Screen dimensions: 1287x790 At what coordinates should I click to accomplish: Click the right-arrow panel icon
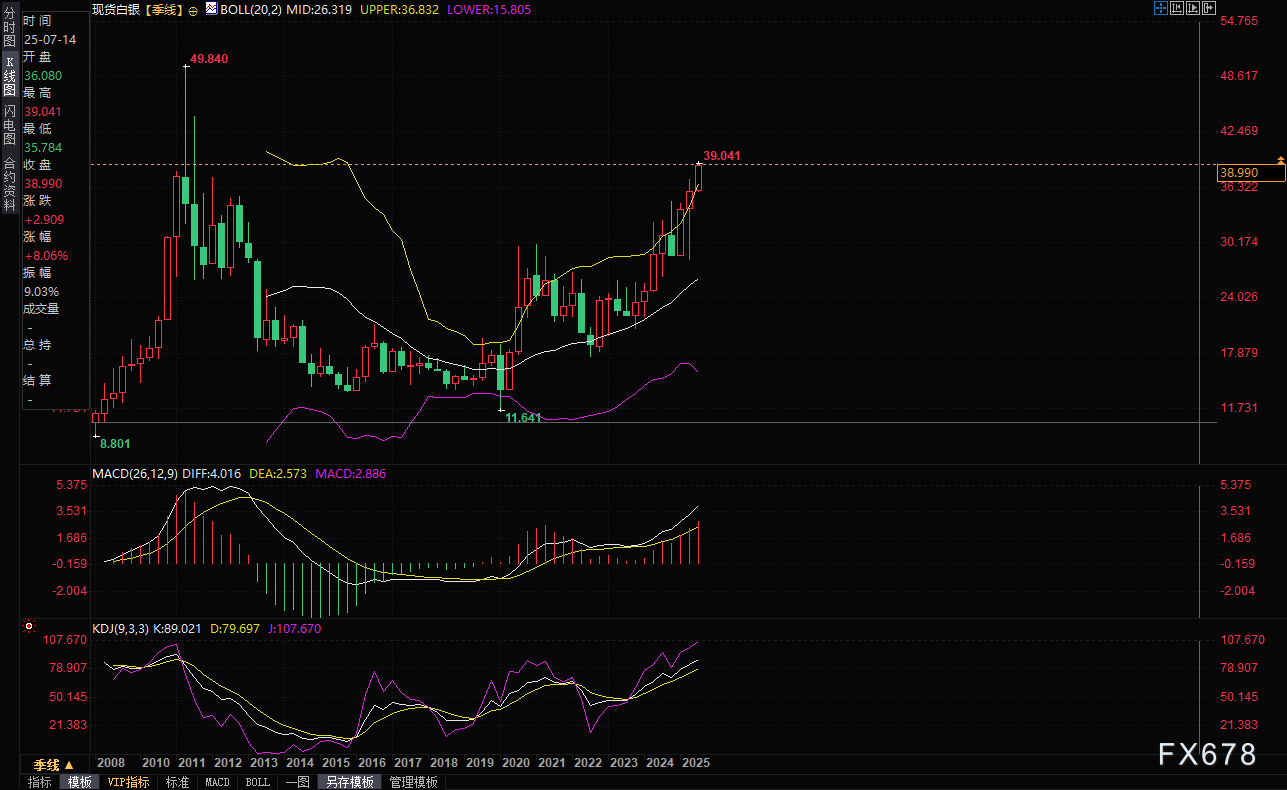tap(1209, 9)
